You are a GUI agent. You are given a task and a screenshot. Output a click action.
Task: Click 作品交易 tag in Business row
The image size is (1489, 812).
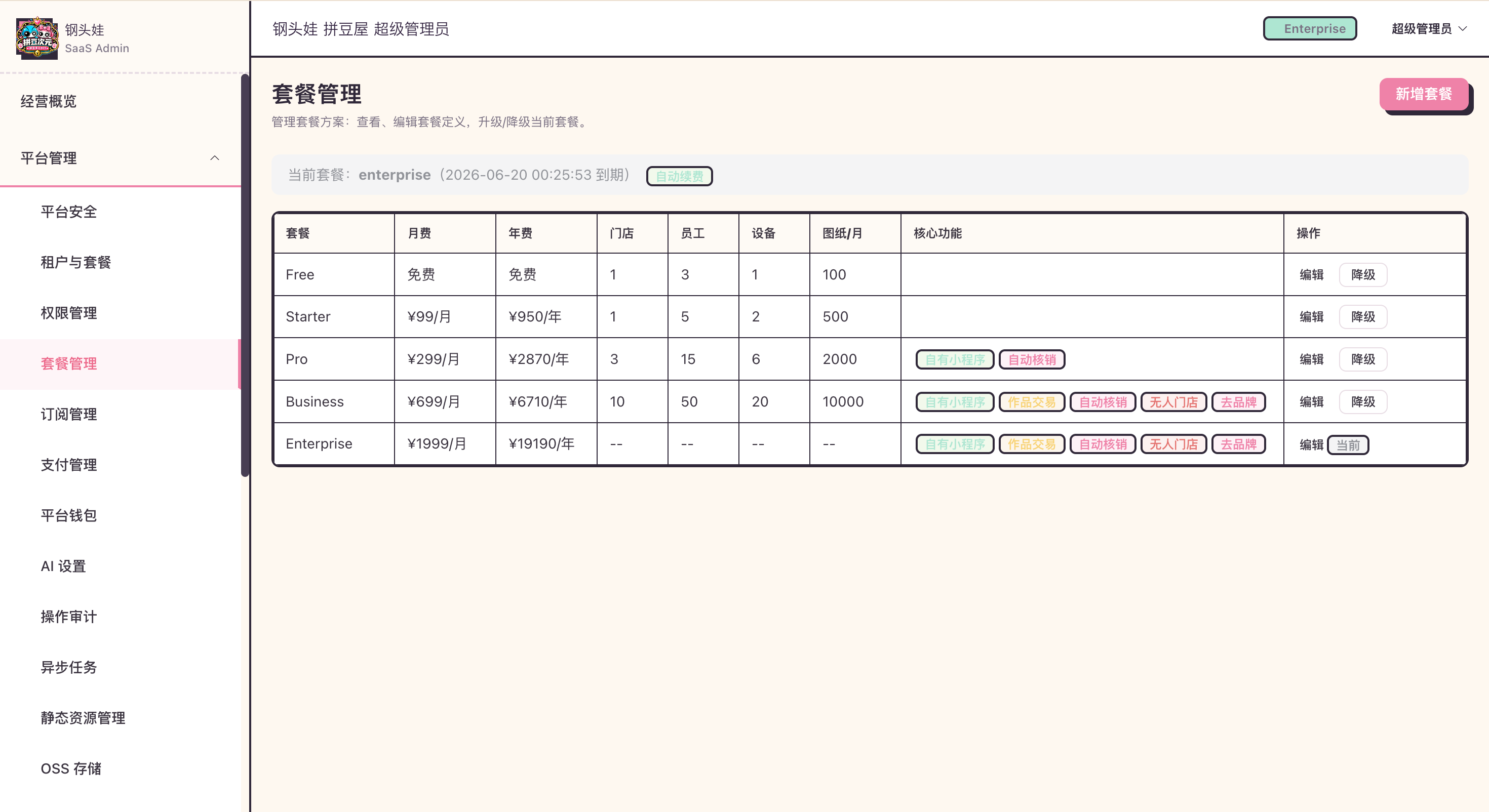pos(1032,401)
